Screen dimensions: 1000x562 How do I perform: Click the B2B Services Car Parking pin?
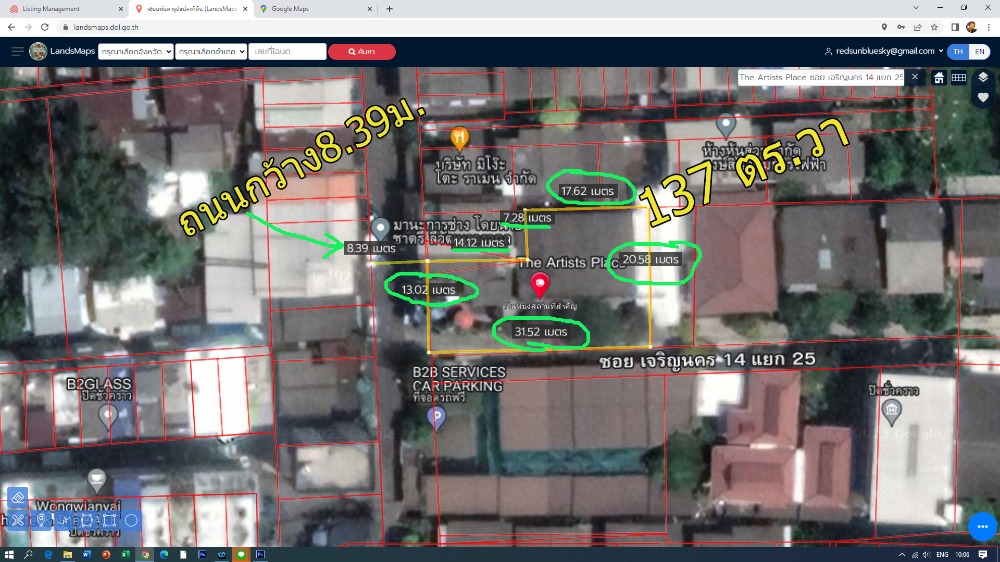436,419
